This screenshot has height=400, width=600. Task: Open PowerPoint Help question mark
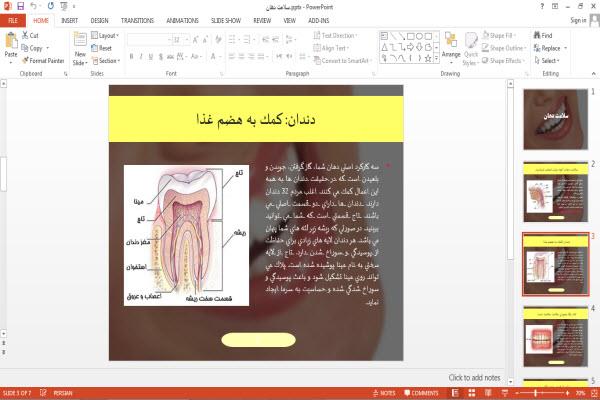pos(542,6)
